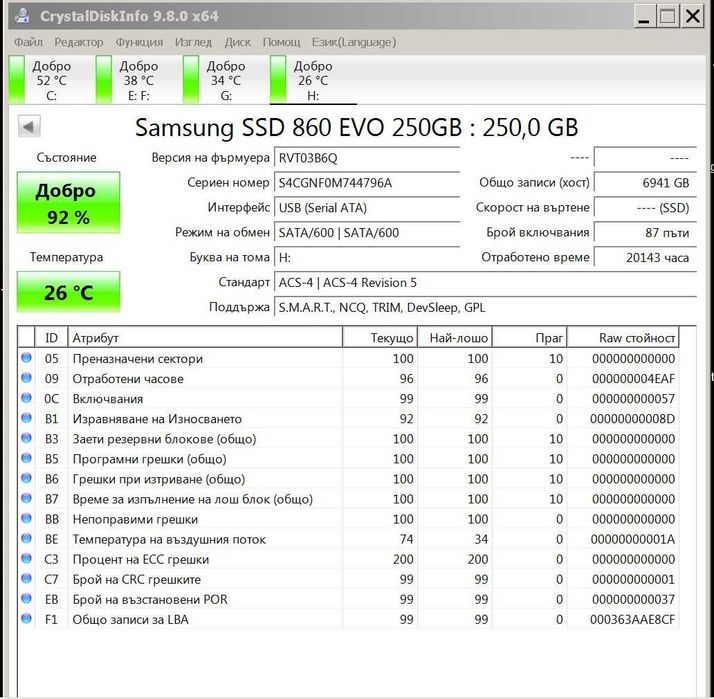The height and width of the screenshot is (699, 714).
Task: Click the features field with S.M.A.R.T., NCQ, TRIM
Action: coord(485,308)
